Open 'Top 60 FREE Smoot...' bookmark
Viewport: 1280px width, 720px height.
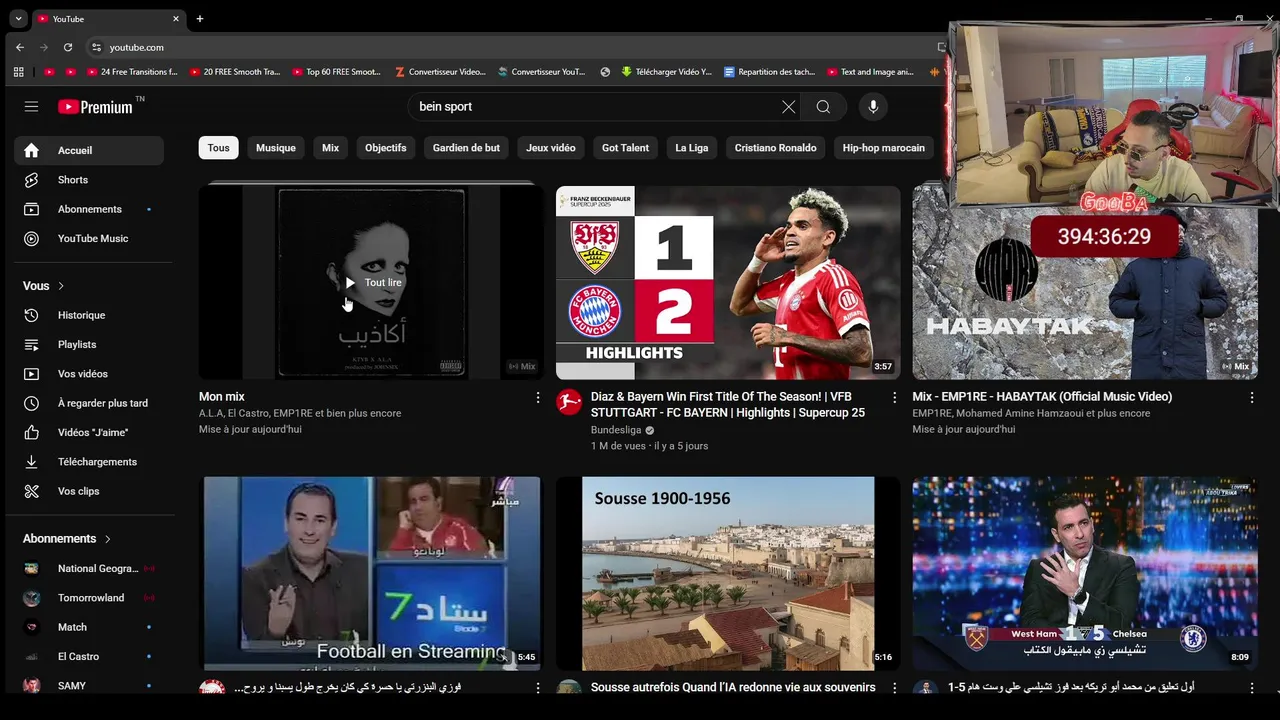pos(337,72)
